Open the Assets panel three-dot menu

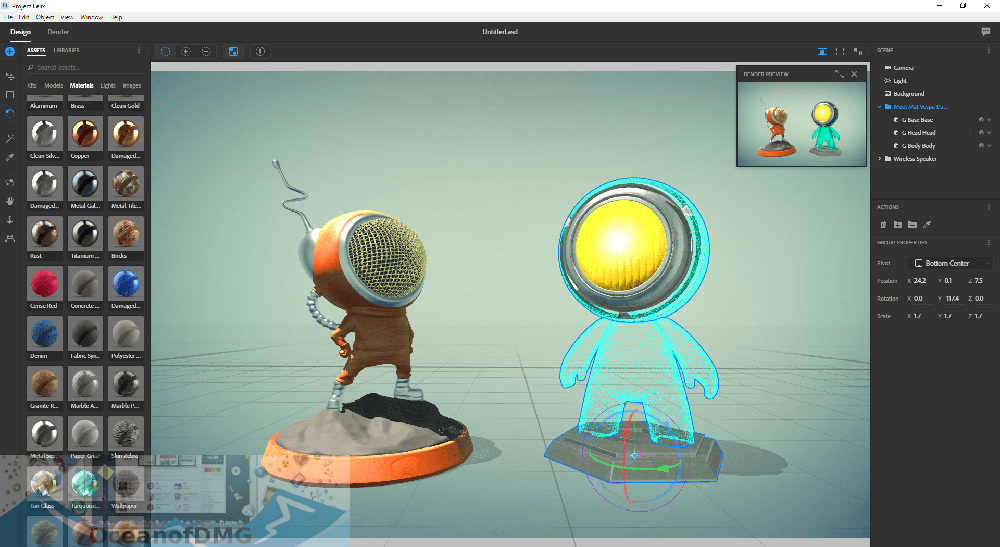tap(139, 50)
